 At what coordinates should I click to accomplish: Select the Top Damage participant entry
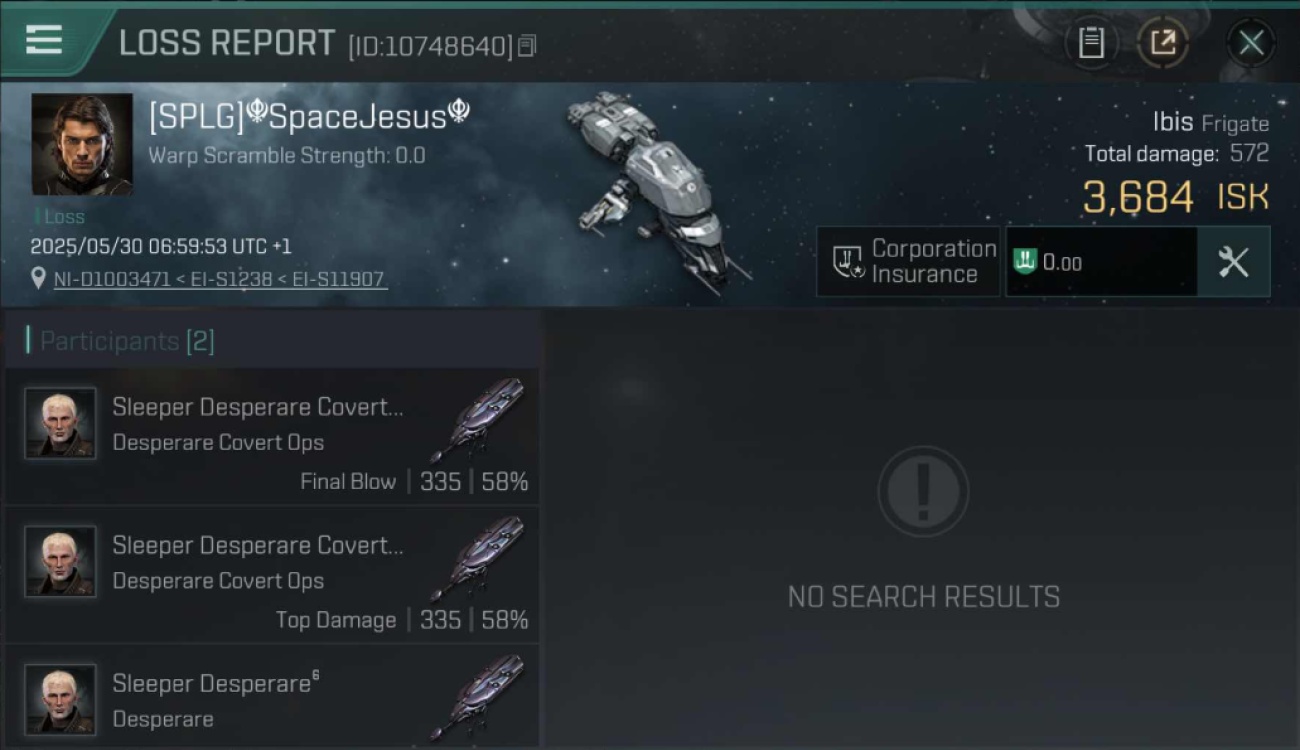[272, 574]
